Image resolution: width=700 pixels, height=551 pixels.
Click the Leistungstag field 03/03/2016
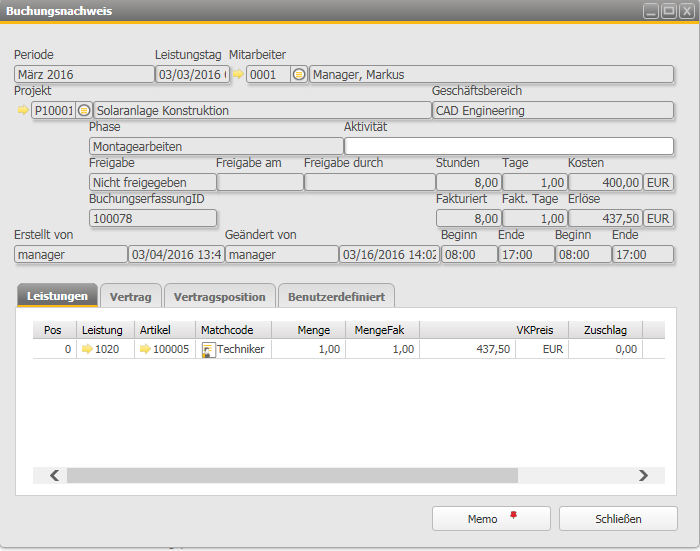(192, 74)
